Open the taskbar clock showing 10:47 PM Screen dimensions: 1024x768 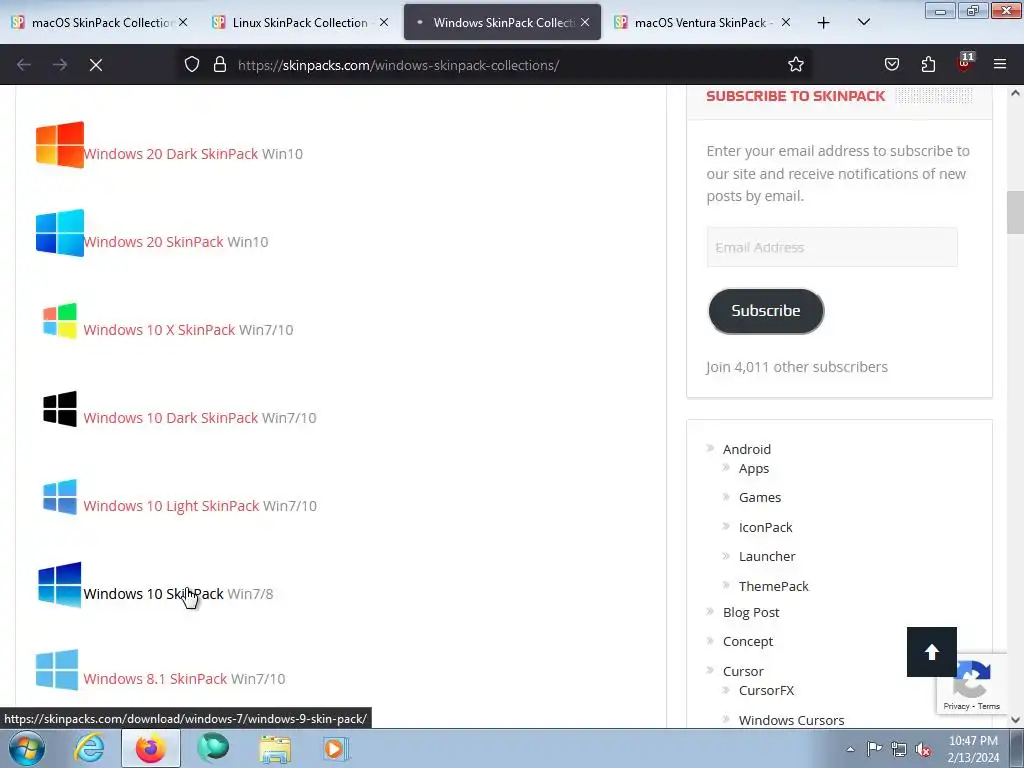click(973, 749)
